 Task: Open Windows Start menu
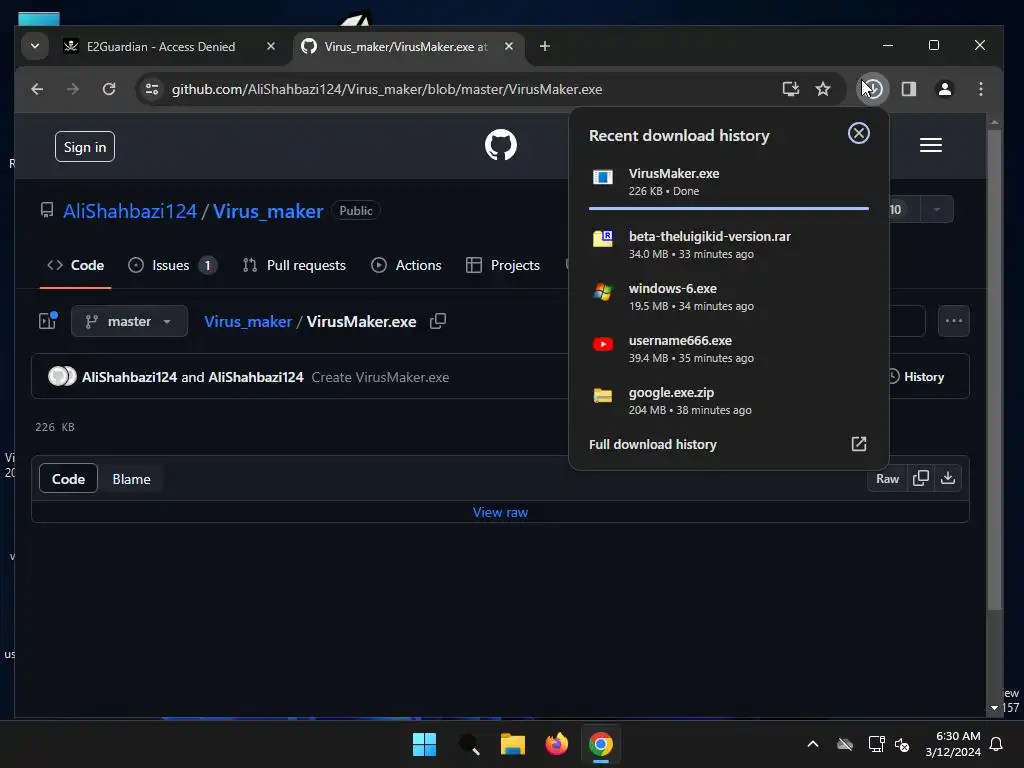click(424, 744)
